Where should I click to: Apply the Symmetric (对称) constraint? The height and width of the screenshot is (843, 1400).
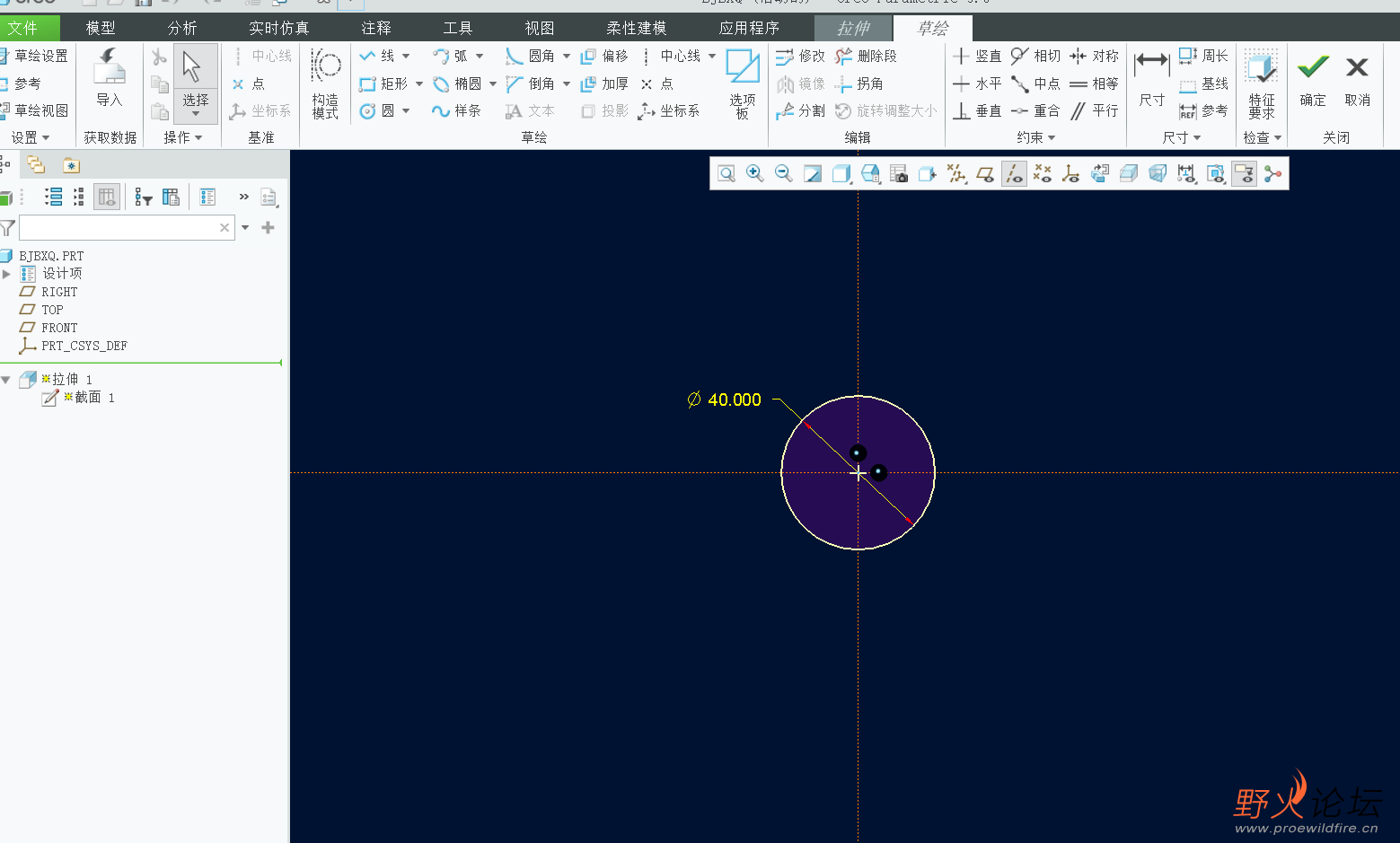[1094, 56]
